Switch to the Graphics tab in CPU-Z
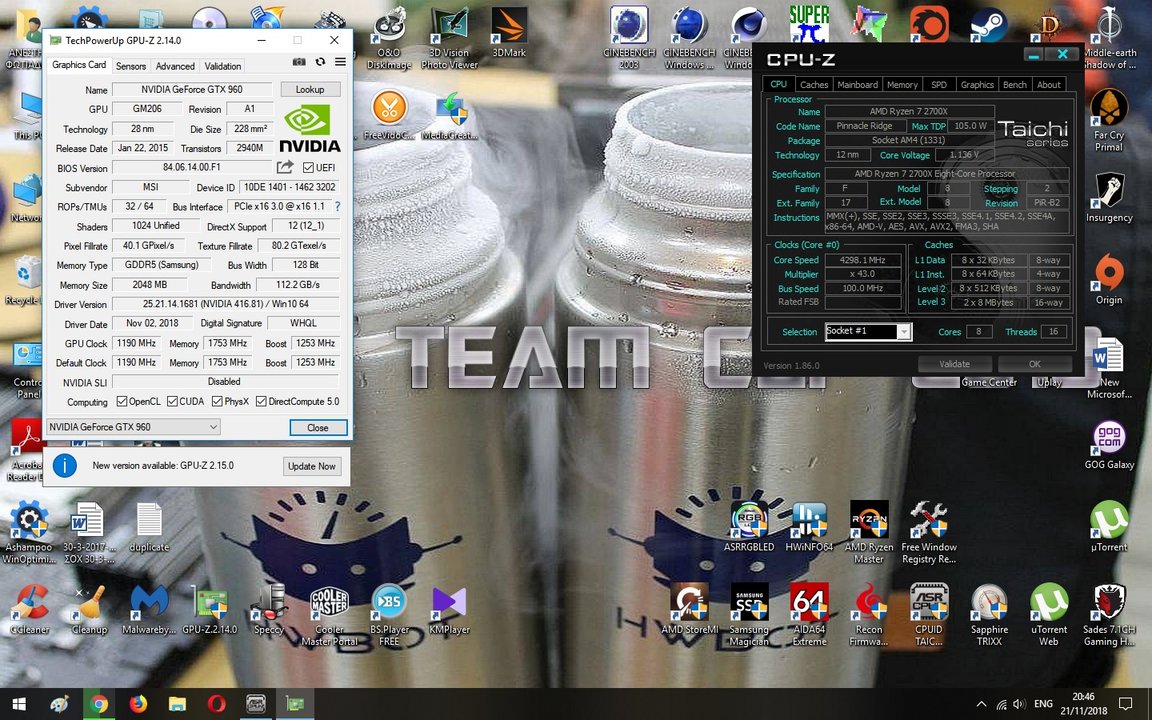Screen dimensions: 1152x720 point(977,84)
